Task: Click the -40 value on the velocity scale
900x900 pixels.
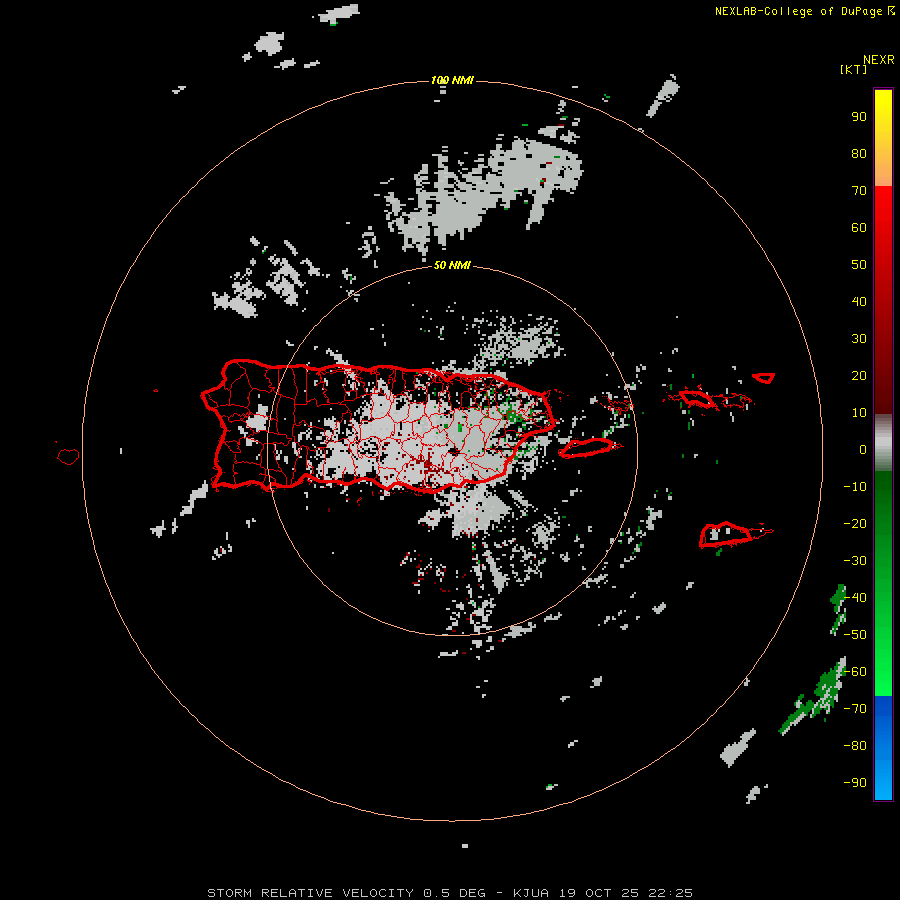Action: point(855,598)
